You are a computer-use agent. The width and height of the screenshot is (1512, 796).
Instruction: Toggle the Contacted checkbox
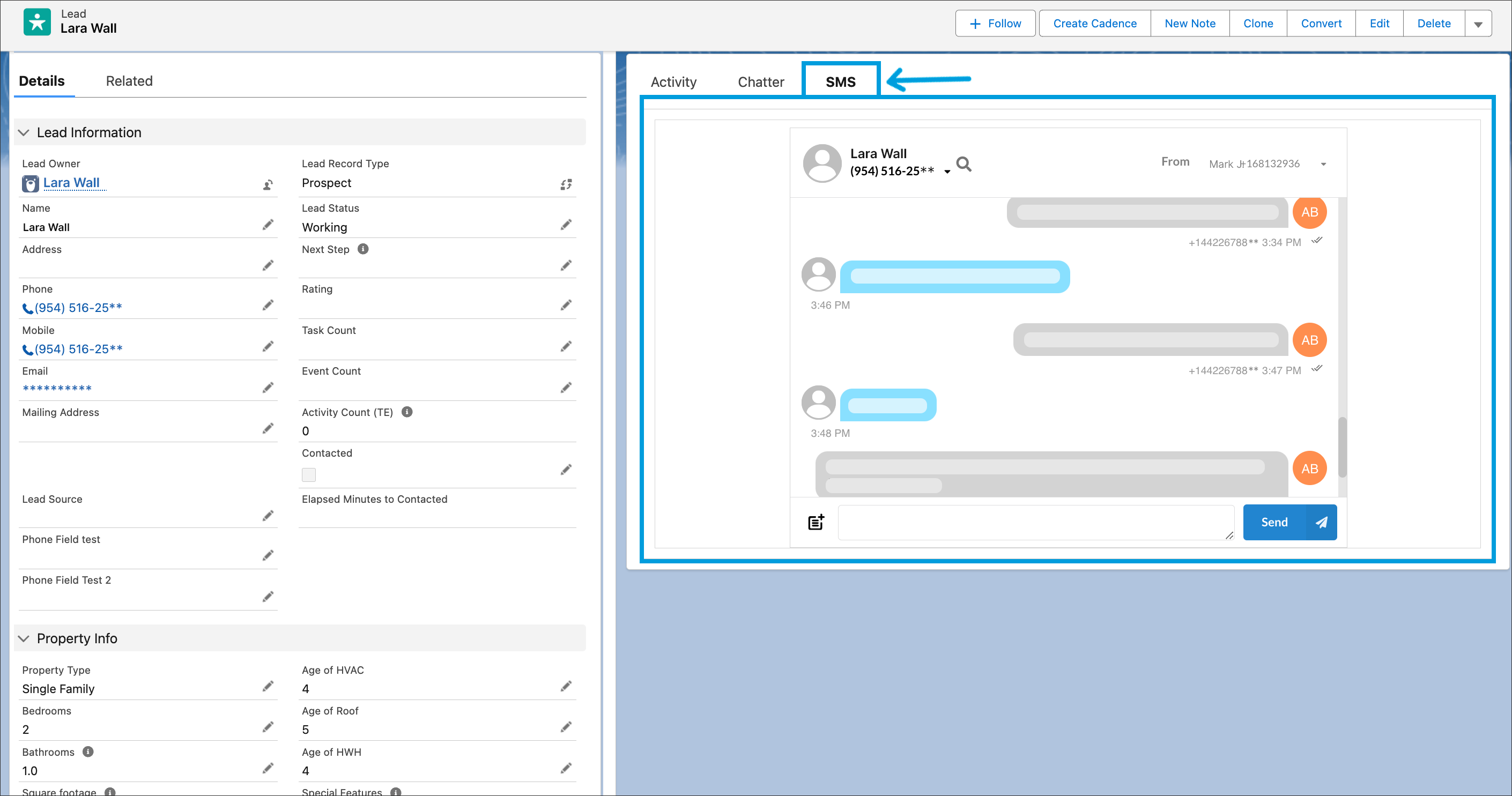click(x=309, y=474)
